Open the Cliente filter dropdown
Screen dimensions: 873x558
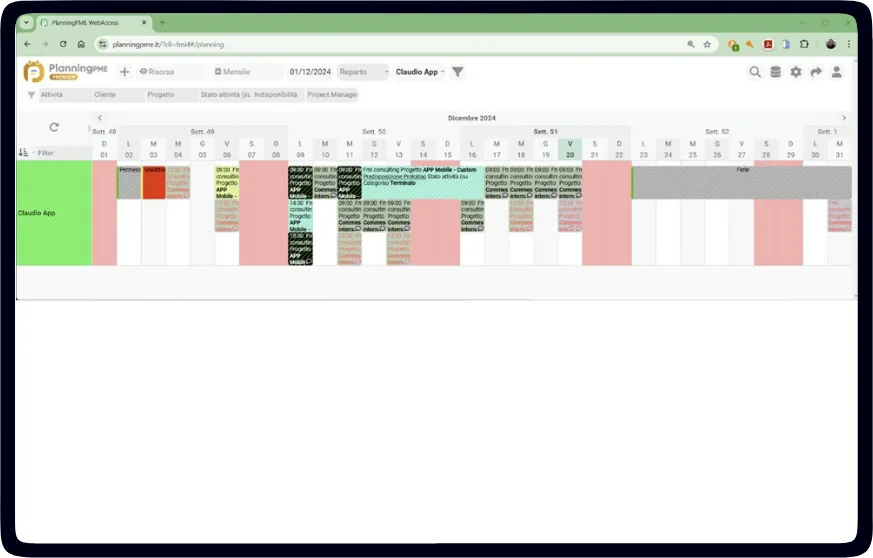118,95
